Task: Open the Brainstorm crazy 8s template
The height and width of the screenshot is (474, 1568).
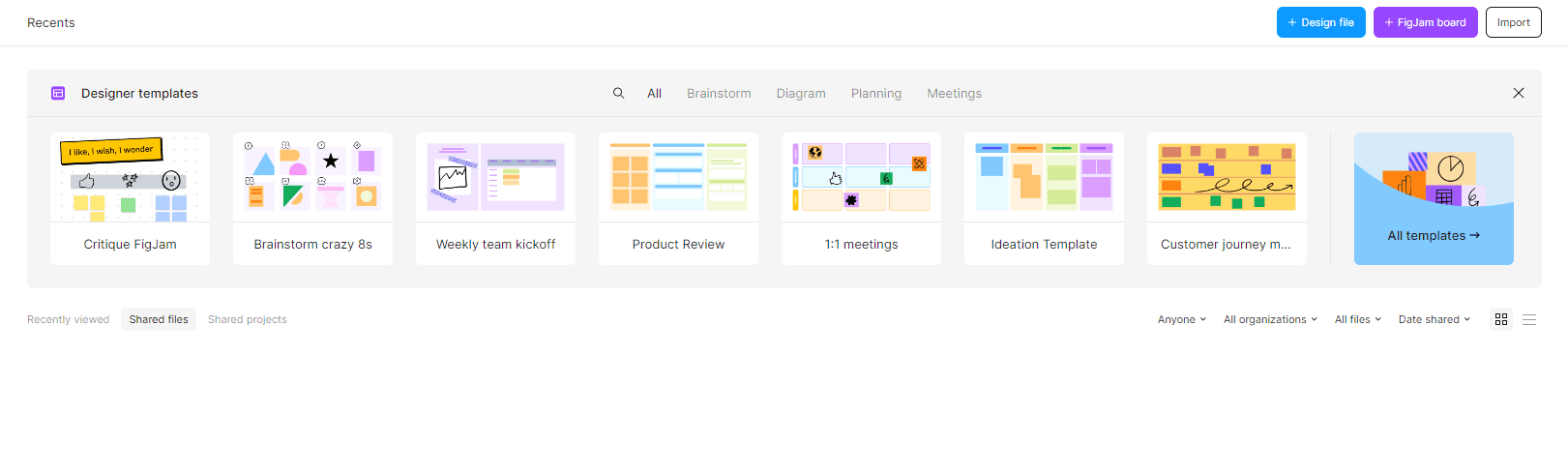Action: point(312,198)
